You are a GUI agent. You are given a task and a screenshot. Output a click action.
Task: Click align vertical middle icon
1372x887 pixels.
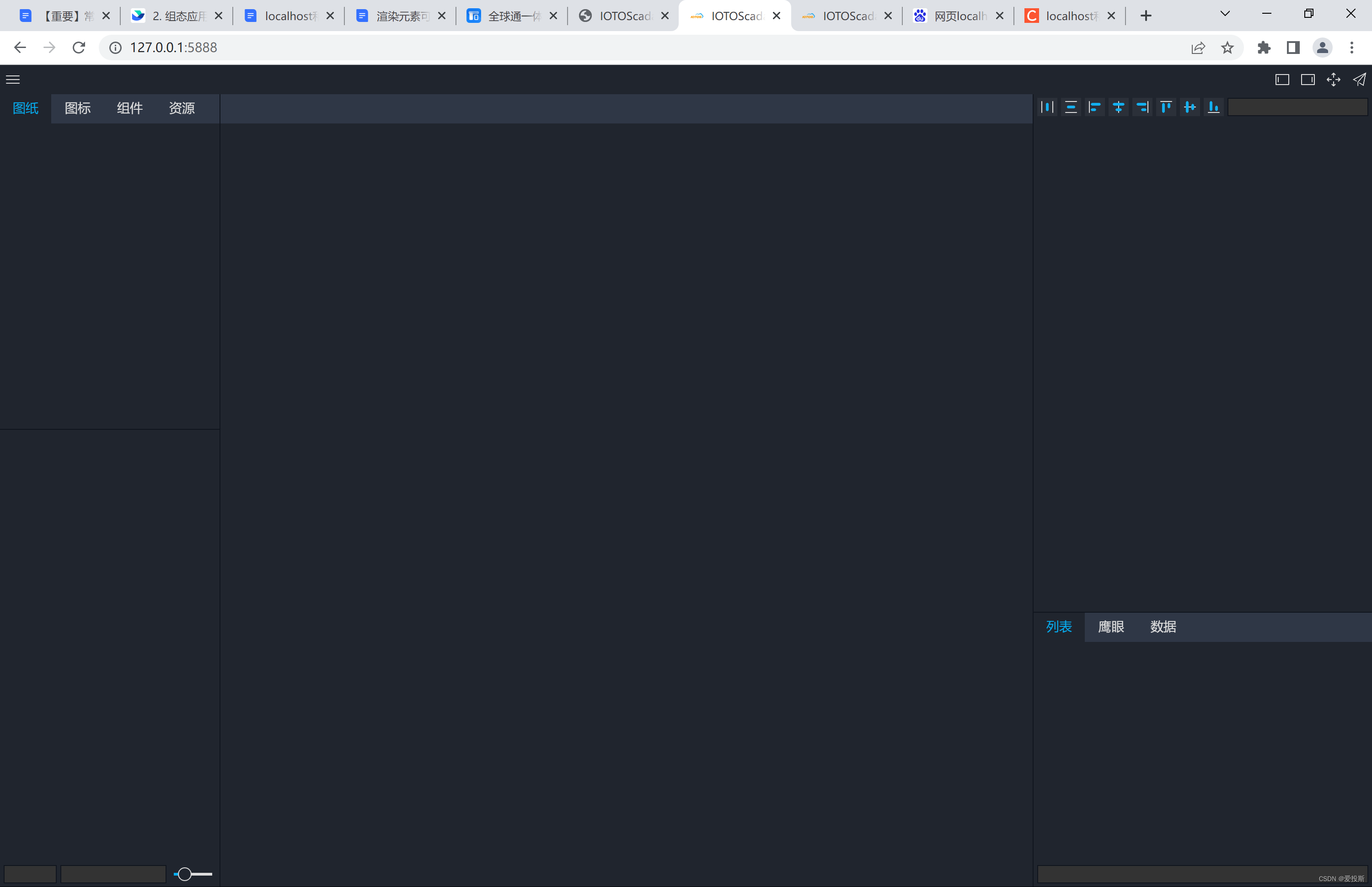coord(1190,107)
